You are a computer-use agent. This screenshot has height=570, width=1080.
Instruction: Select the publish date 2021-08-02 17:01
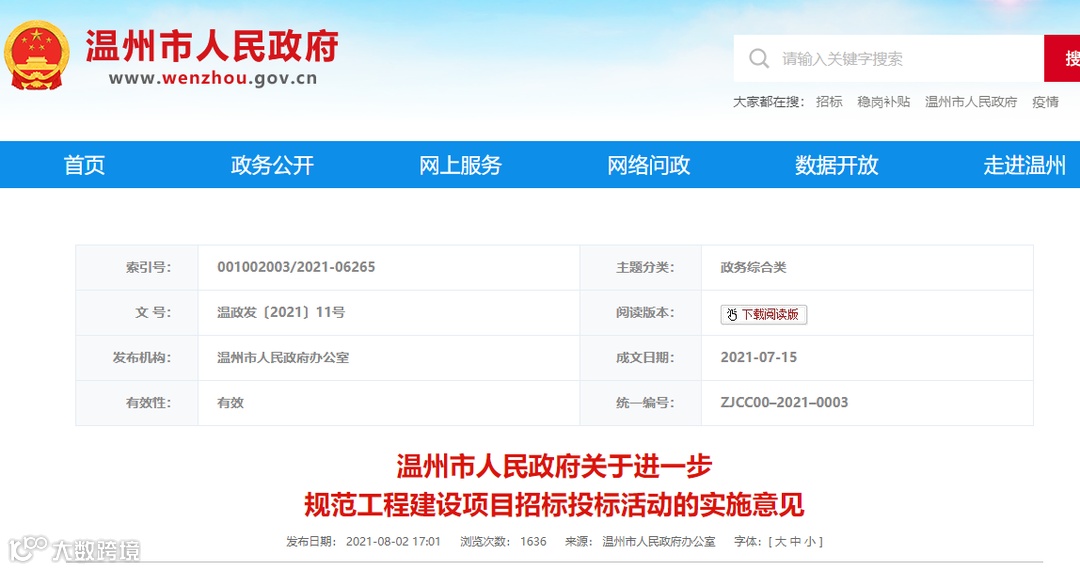click(393, 542)
